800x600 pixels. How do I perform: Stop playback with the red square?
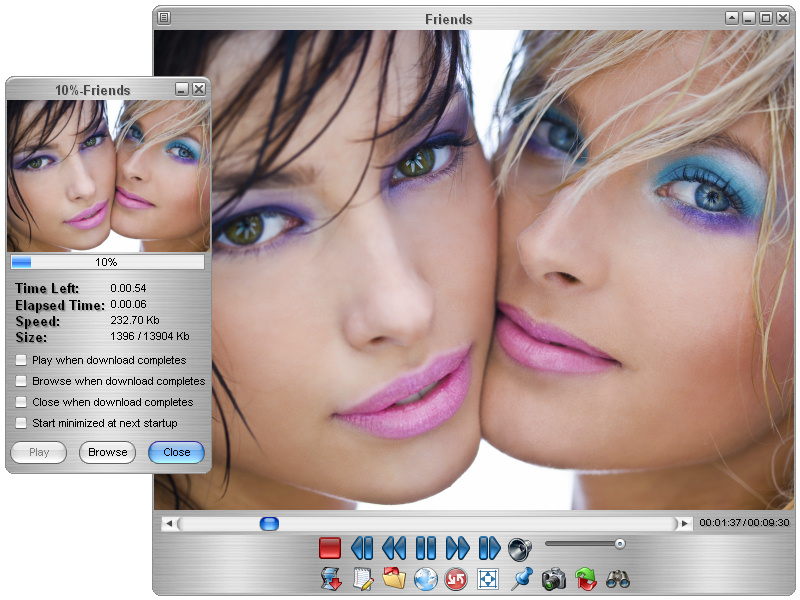(330, 546)
